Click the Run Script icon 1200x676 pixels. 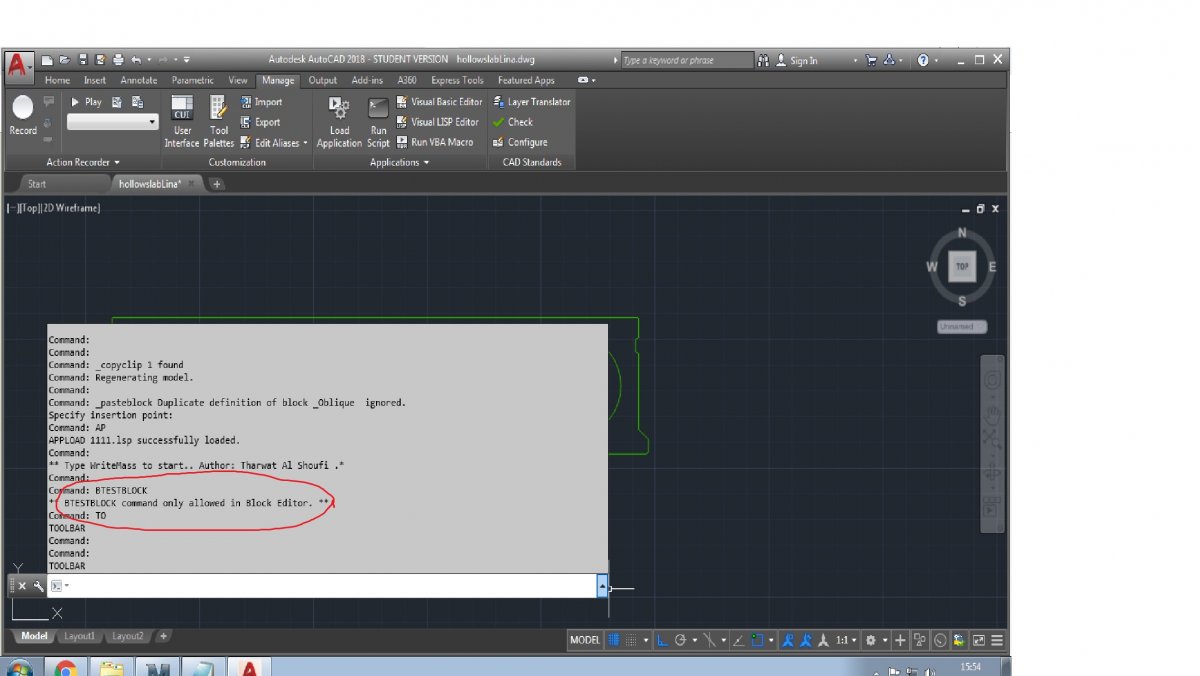(378, 123)
